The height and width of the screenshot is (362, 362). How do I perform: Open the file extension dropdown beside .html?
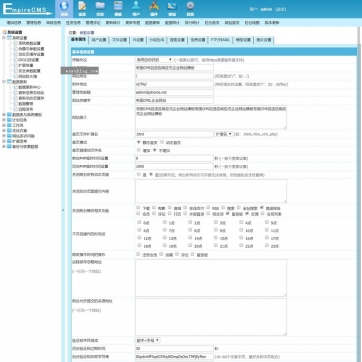(223, 134)
